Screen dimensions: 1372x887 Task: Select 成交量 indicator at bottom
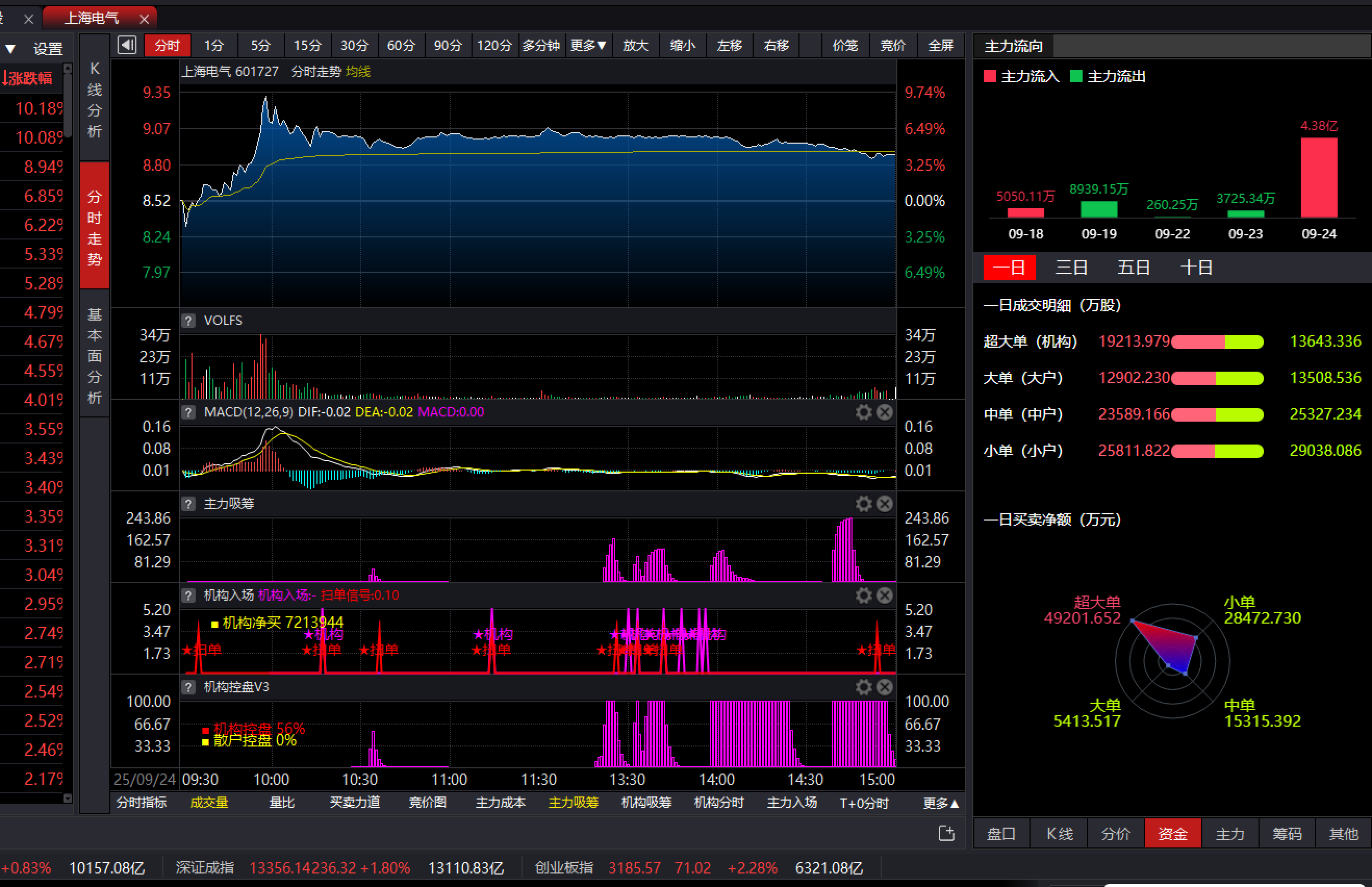pyautogui.click(x=209, y=803)
